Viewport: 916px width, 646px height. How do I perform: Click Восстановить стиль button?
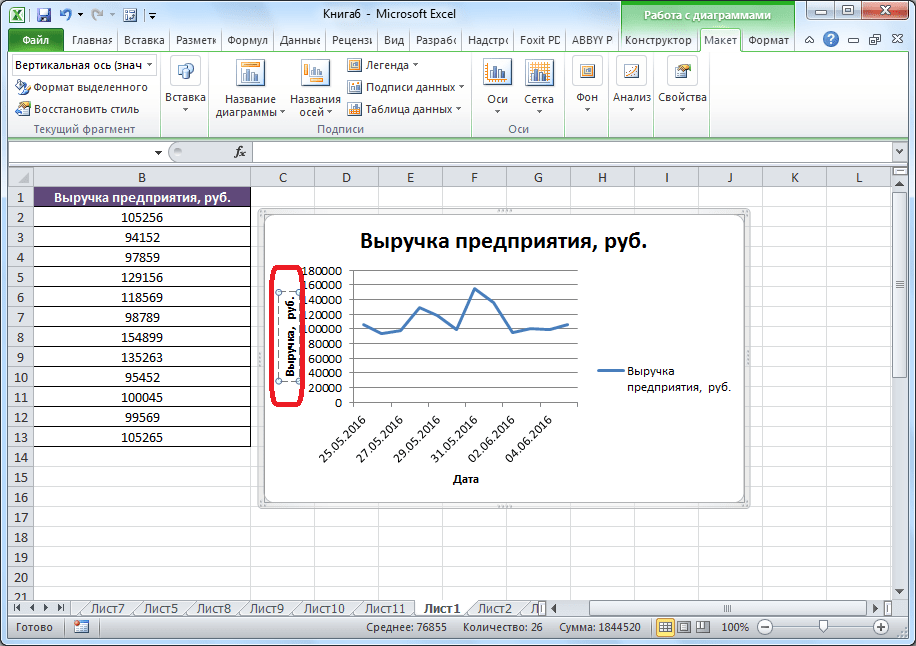tap(78, 109)
